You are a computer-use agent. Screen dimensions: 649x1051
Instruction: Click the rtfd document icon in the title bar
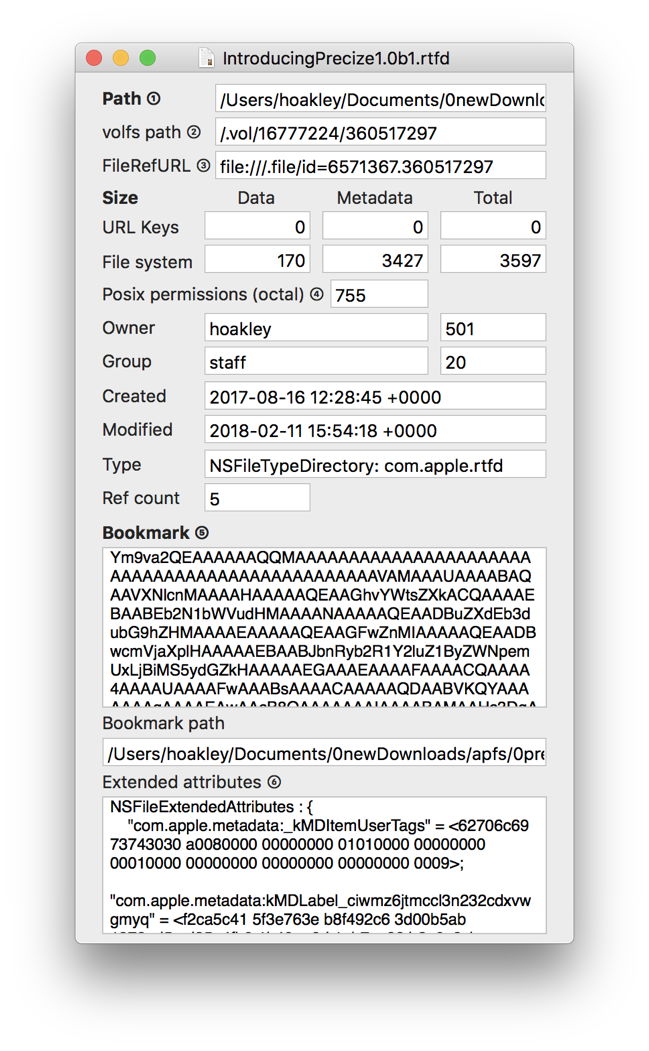point(207,58)
